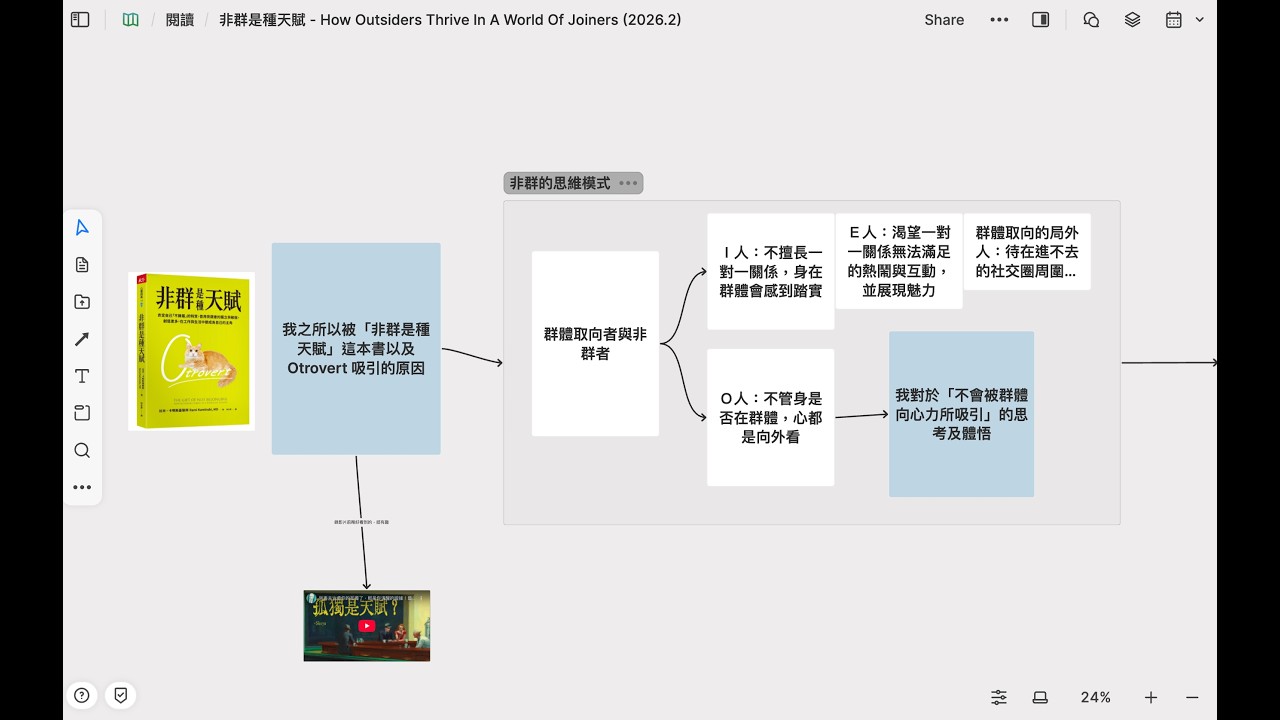Viewport: 1280px width, 720px height.
Task: Open canvas settings sliders icon
Action: coord(999,697)
